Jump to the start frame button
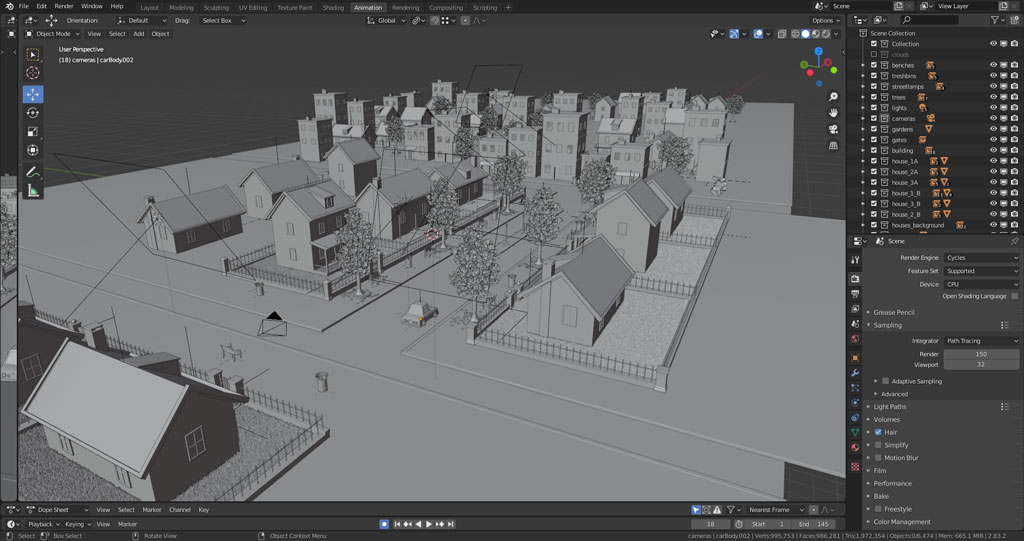 [396, 524]
